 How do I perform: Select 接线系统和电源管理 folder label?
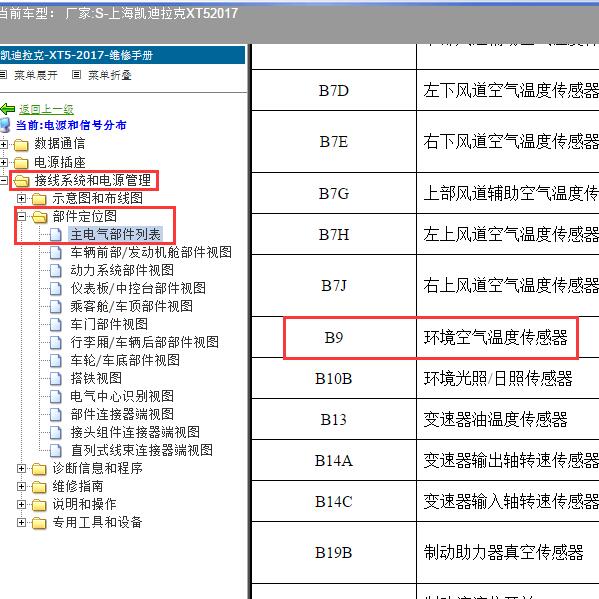[x=93, y=180]
